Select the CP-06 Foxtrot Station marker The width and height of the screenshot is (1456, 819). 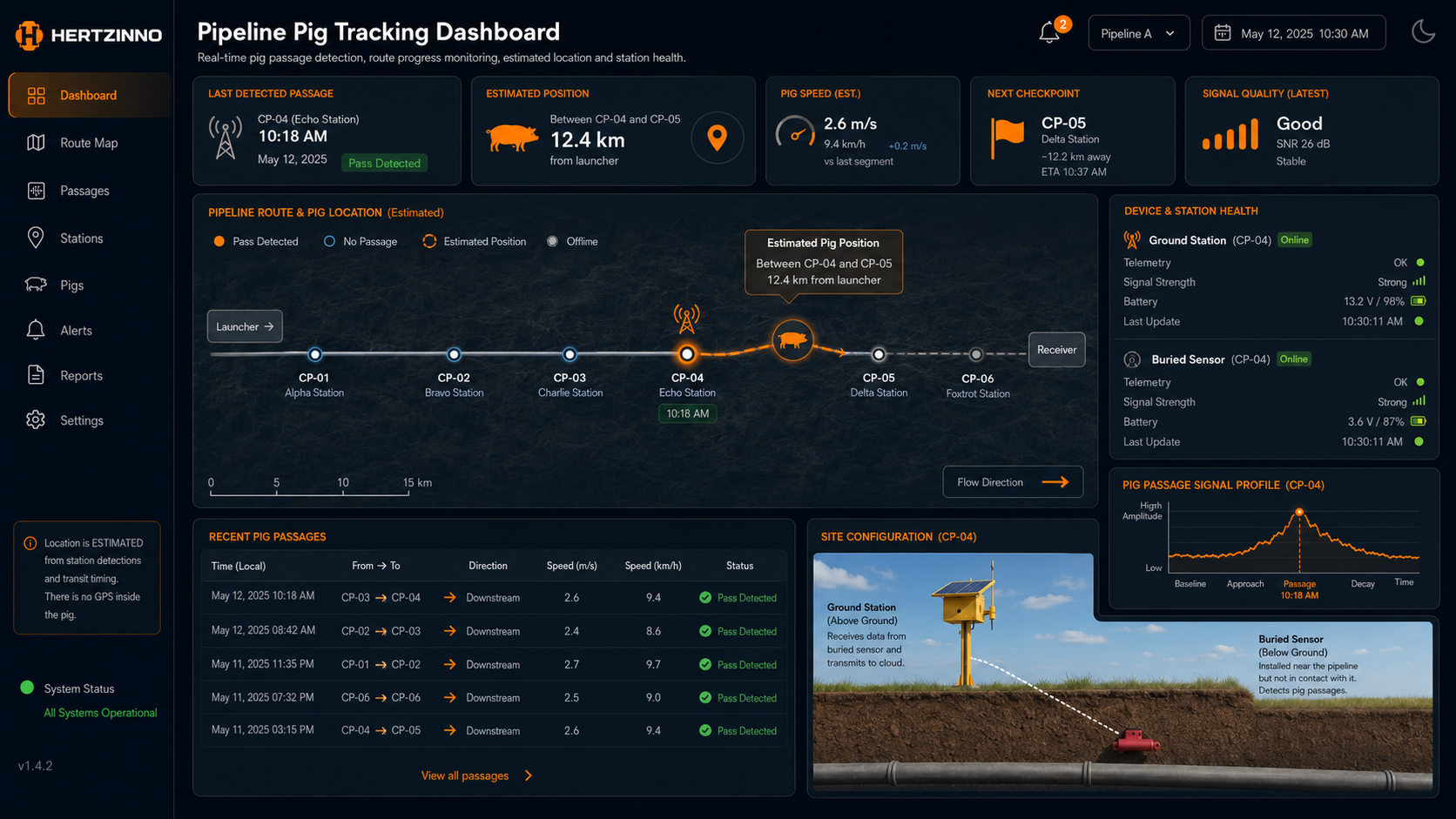[x=976, y=354]
